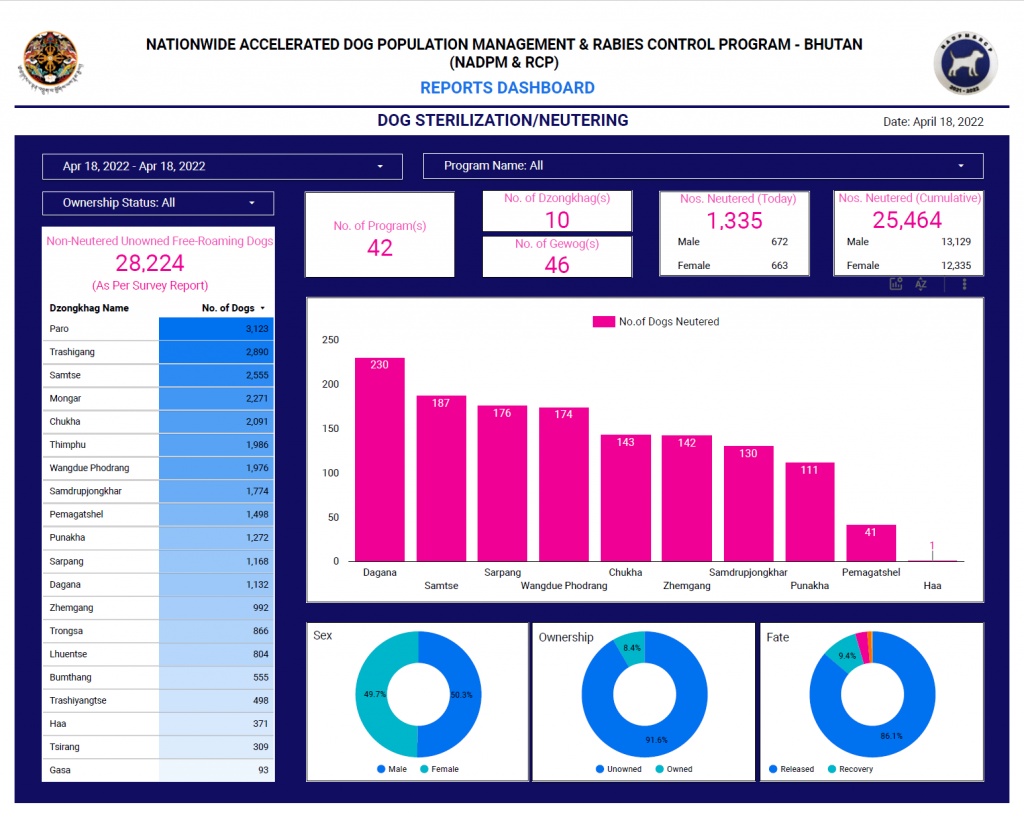The width and height of the screenshot is (1024, 817).
Task: Expand the Program Name filter dropdown
Action: 703,166
